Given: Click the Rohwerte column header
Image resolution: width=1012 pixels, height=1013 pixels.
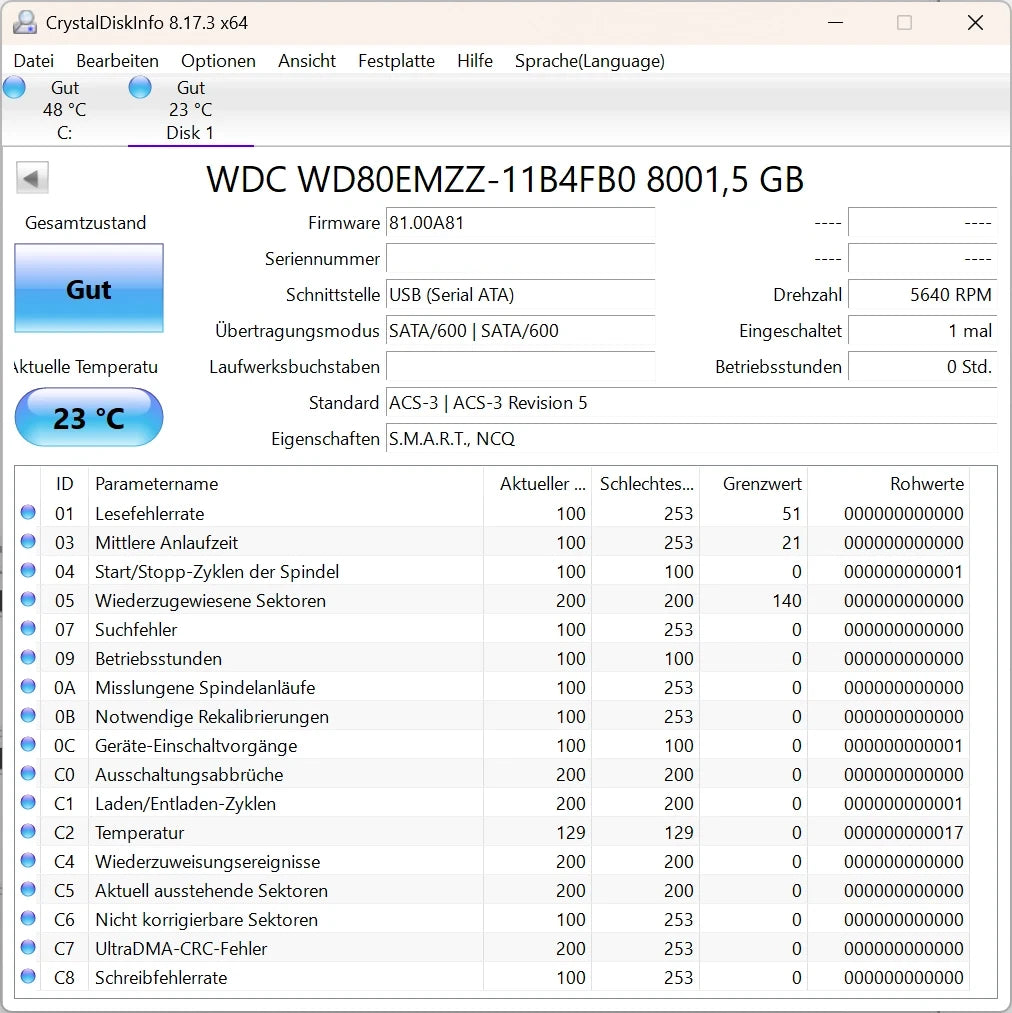Looking at the screenshot, I should [x=889, y=484].
